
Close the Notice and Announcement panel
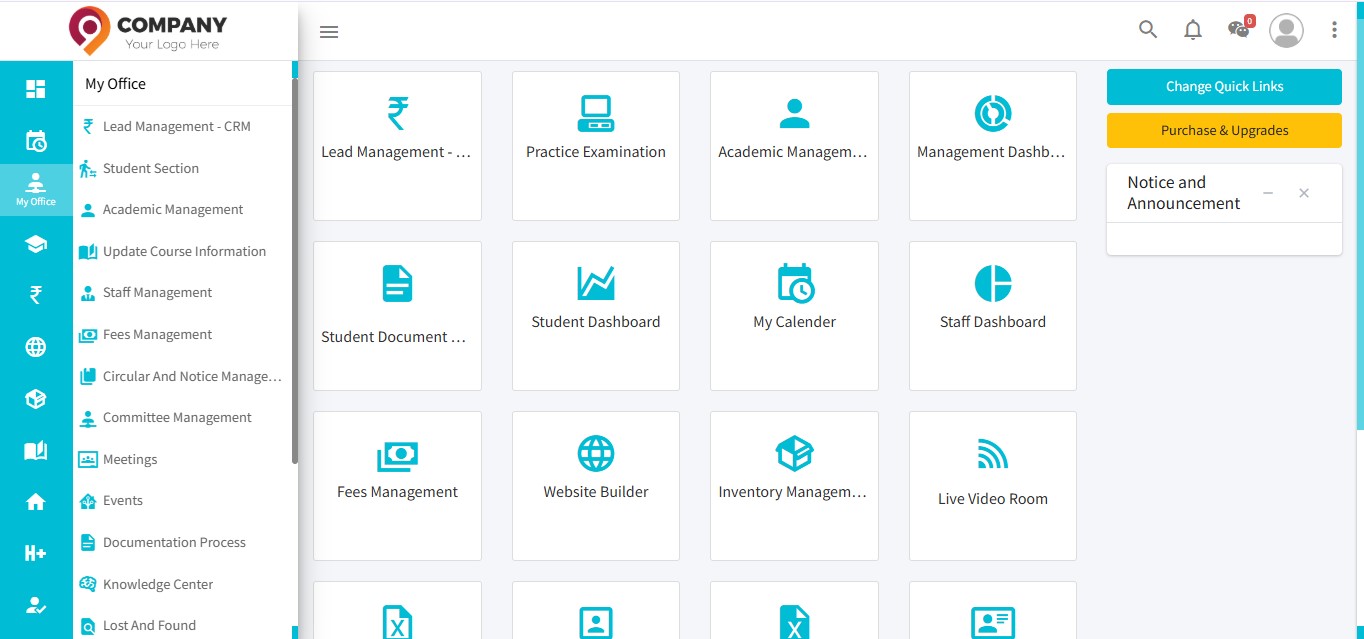pyautogui.click(x=1304, y=193)
